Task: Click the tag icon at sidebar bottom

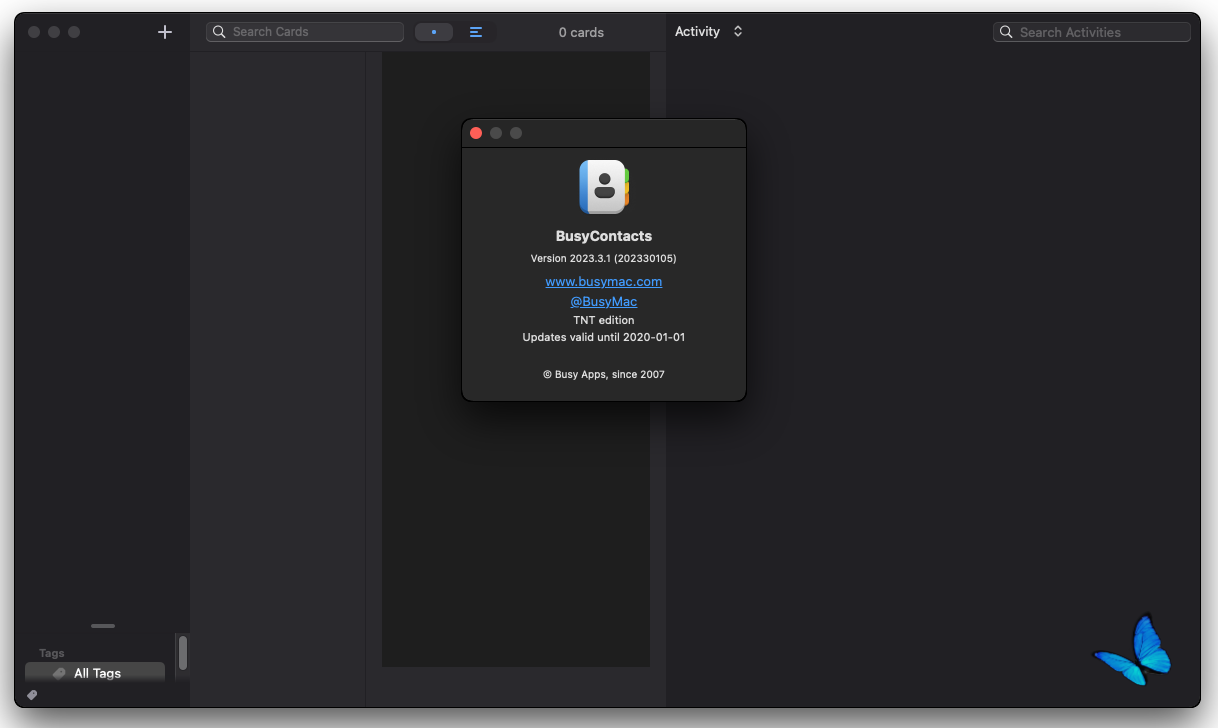Action: pyautogui.click(x=32, y=694)
